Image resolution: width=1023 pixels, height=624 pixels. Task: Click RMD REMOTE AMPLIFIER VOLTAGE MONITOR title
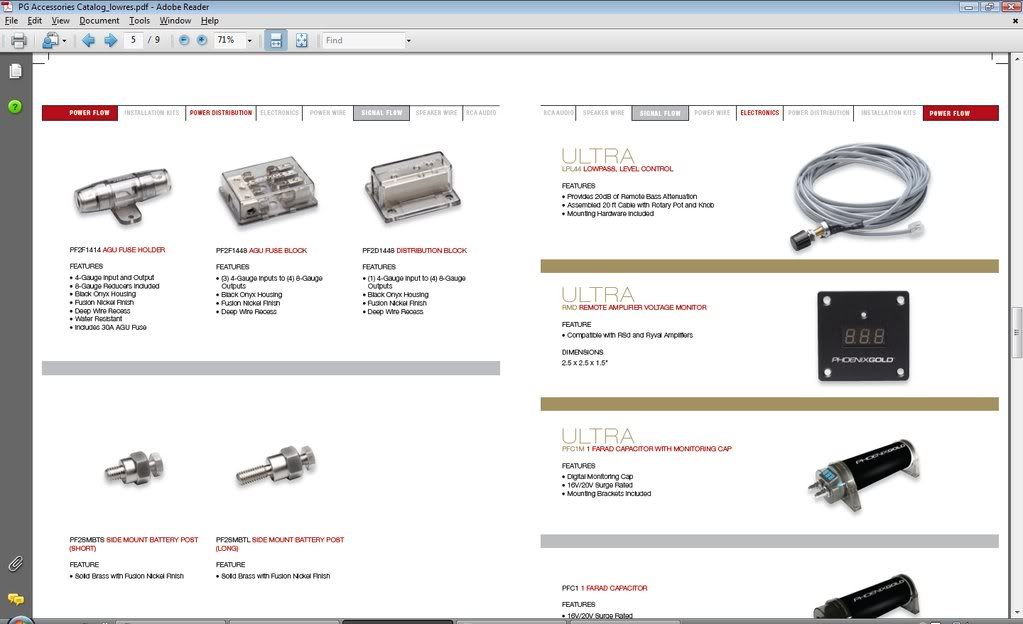634,307
